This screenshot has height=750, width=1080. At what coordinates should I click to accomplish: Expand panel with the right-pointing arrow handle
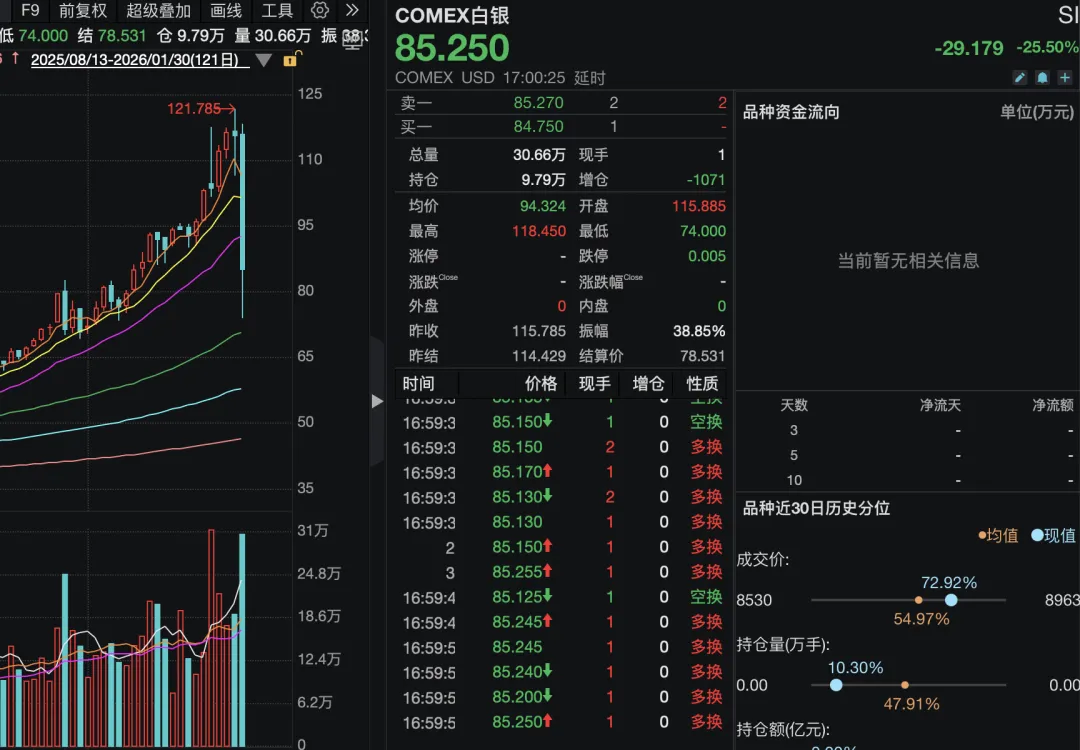377,401
